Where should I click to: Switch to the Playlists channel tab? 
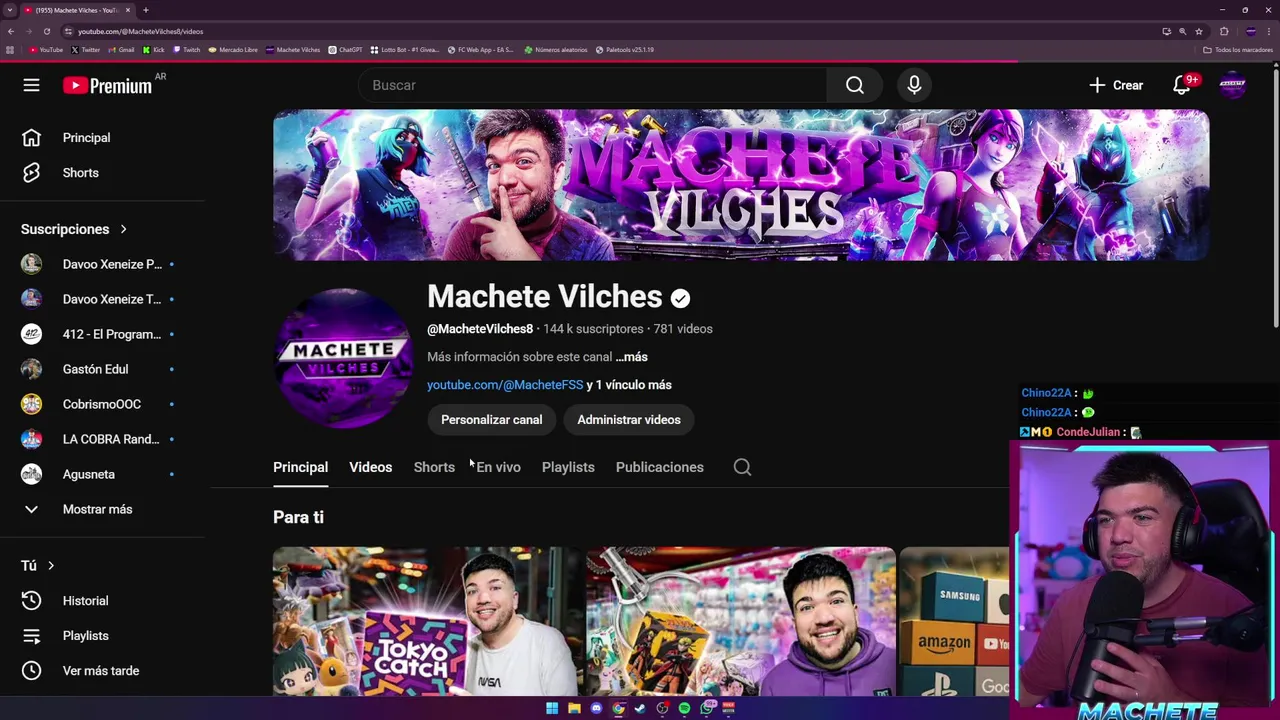[x=568, y=467]
